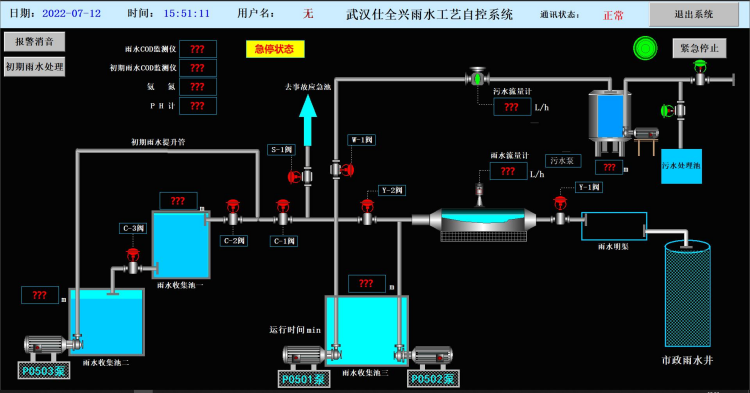
Task: Click the level field above 雨水收集池一
Action: pyautogui.click(x=178, y=201)
